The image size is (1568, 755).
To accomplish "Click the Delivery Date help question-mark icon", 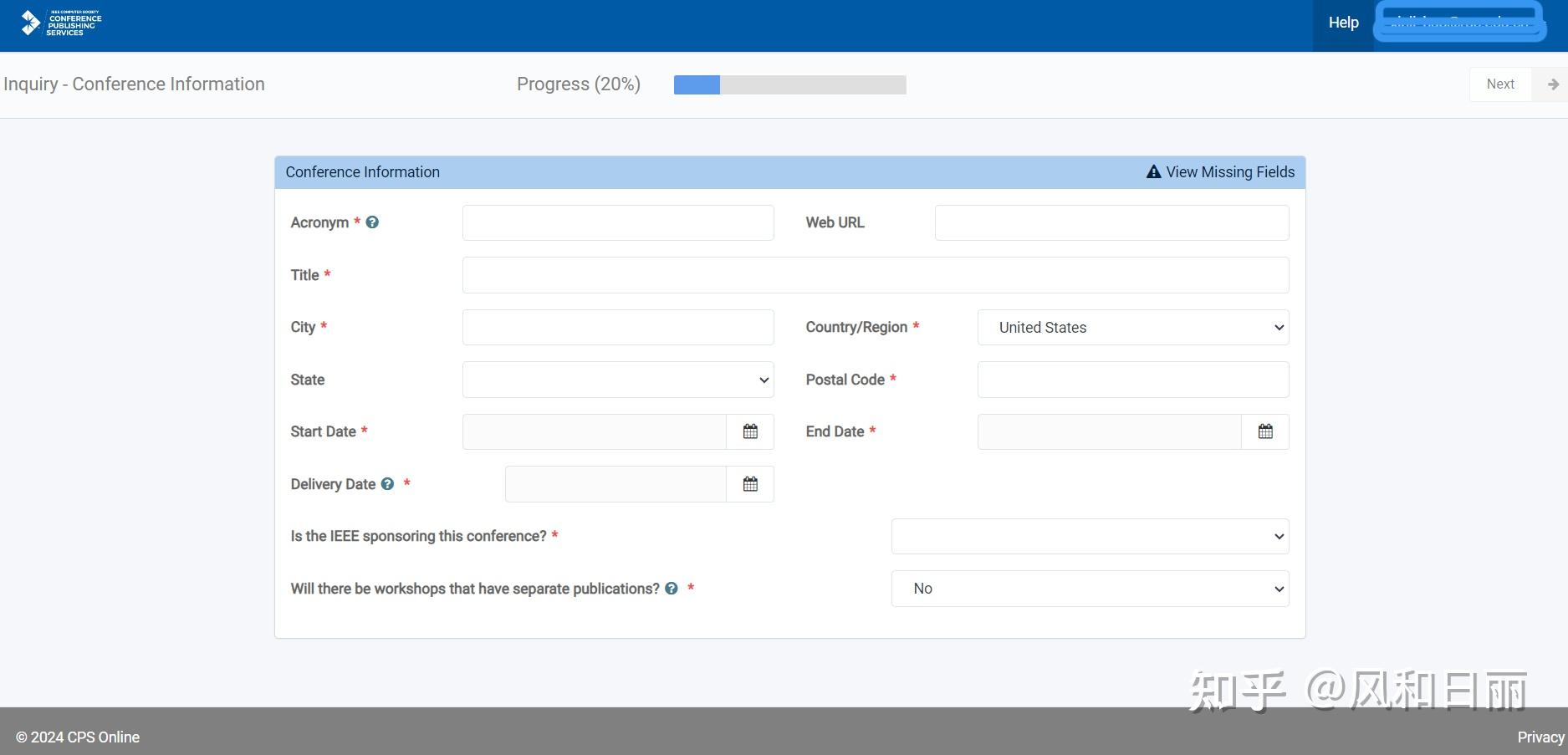I will pyautogui.click(x=387, y=484).
